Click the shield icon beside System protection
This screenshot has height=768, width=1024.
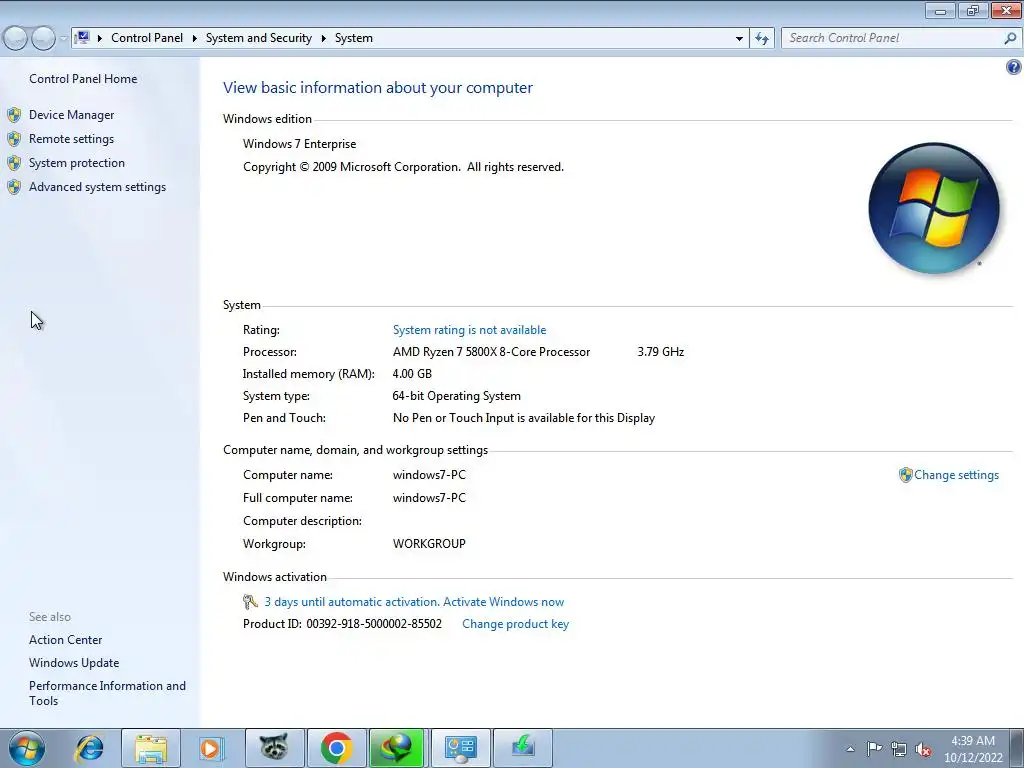(x=14, y=163)
